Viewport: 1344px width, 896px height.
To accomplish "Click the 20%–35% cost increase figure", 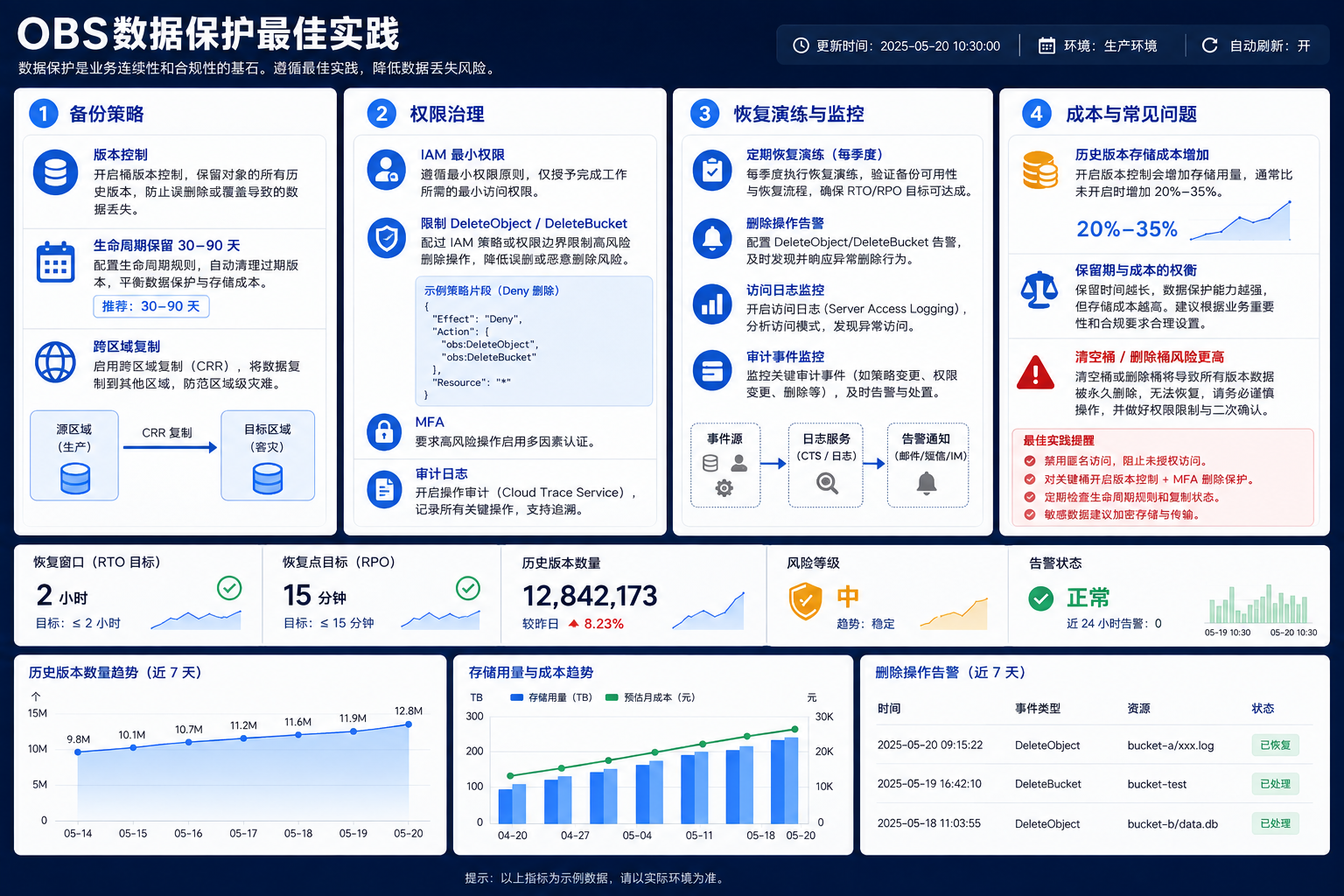I will click(x=1127, y=229).
